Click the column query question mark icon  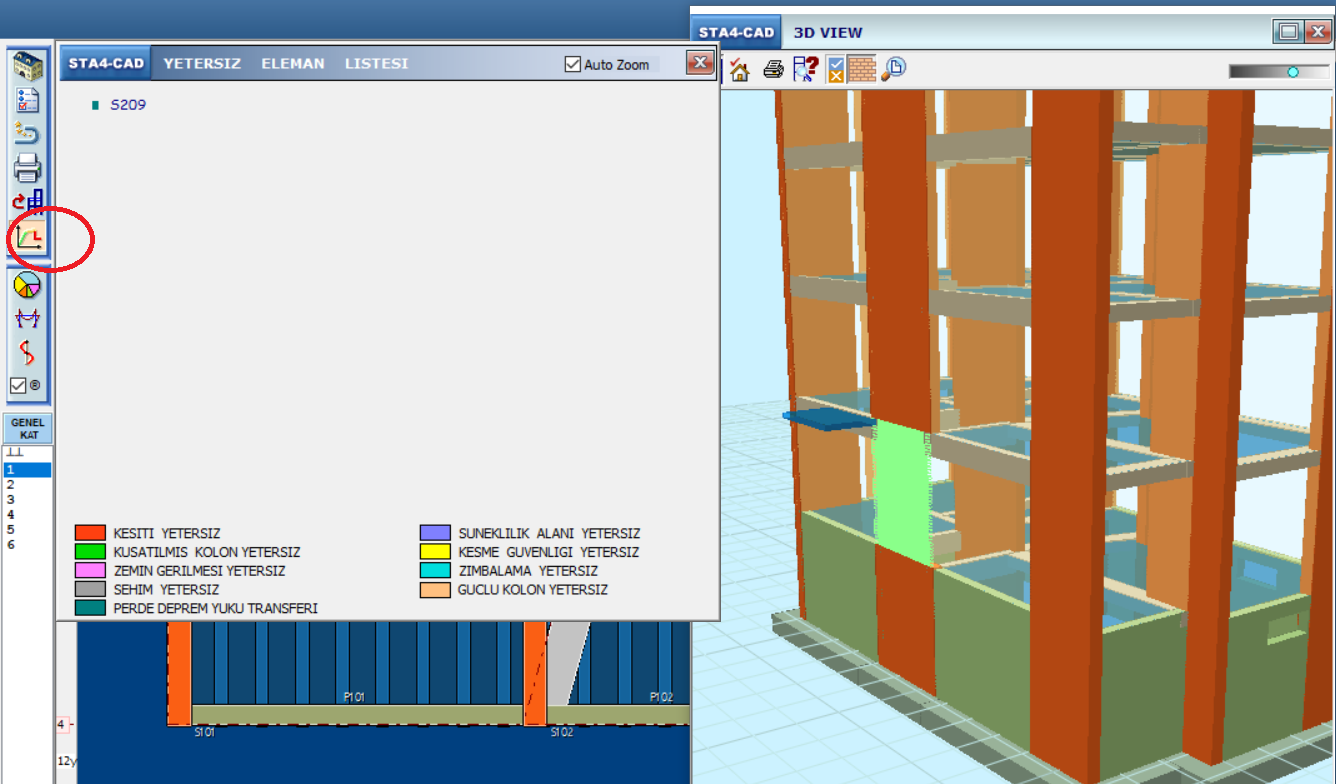[x=804, y=69]
